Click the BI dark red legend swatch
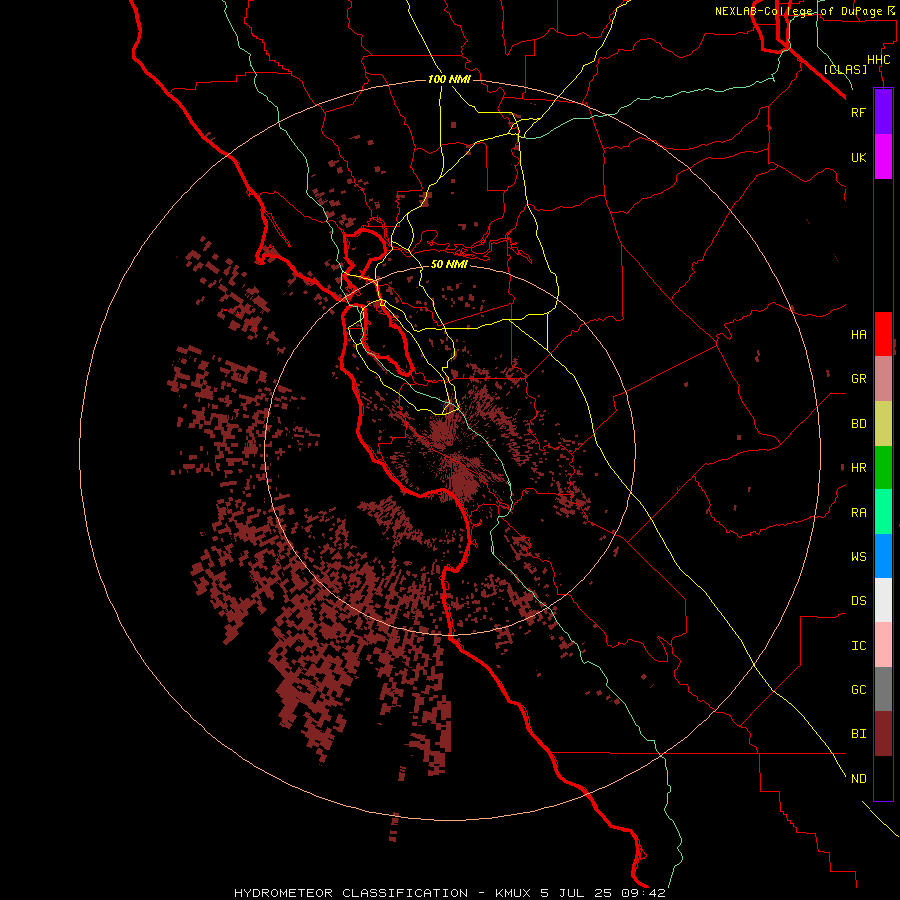The image size is (900, 900). coord(883,734)
